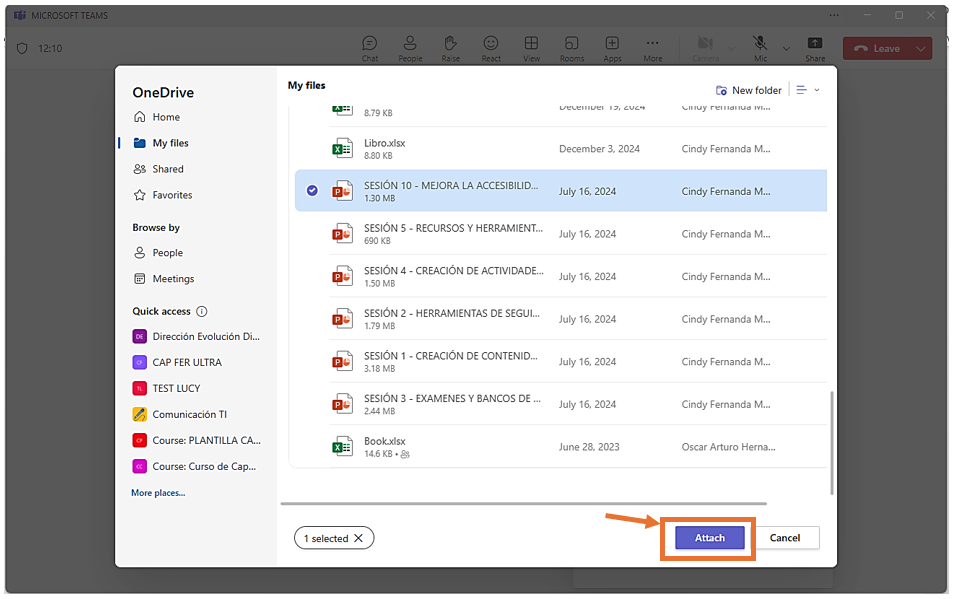
Task: Open TEST LUCY quick access location
Action: tap(176, 388)
